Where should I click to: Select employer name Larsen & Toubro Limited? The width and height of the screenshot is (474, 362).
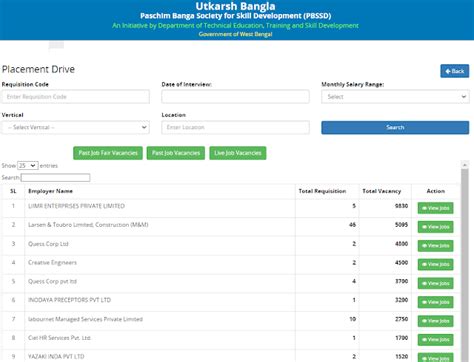pyautogui.click(x=88, y=225)
